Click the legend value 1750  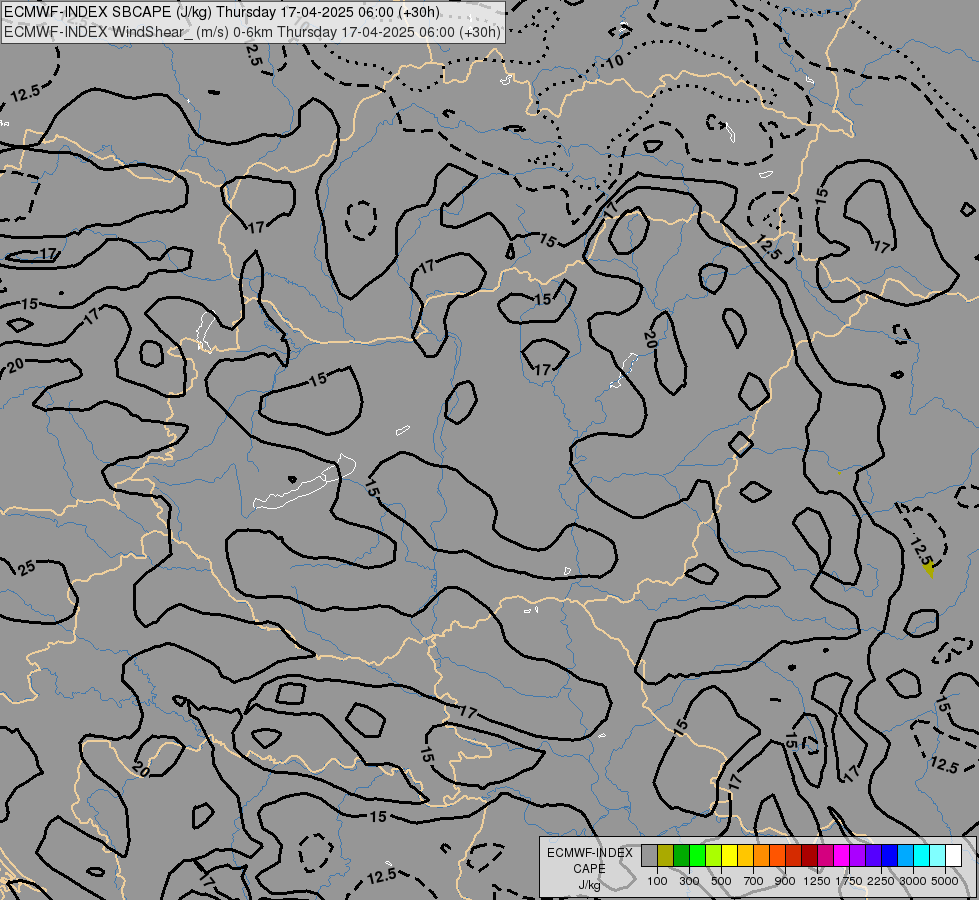click(x=849, y=881)
